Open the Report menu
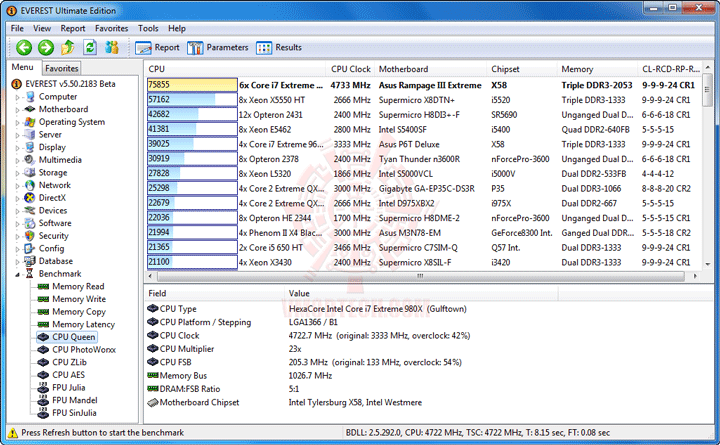720x445 pixels. tap(73, 28)
